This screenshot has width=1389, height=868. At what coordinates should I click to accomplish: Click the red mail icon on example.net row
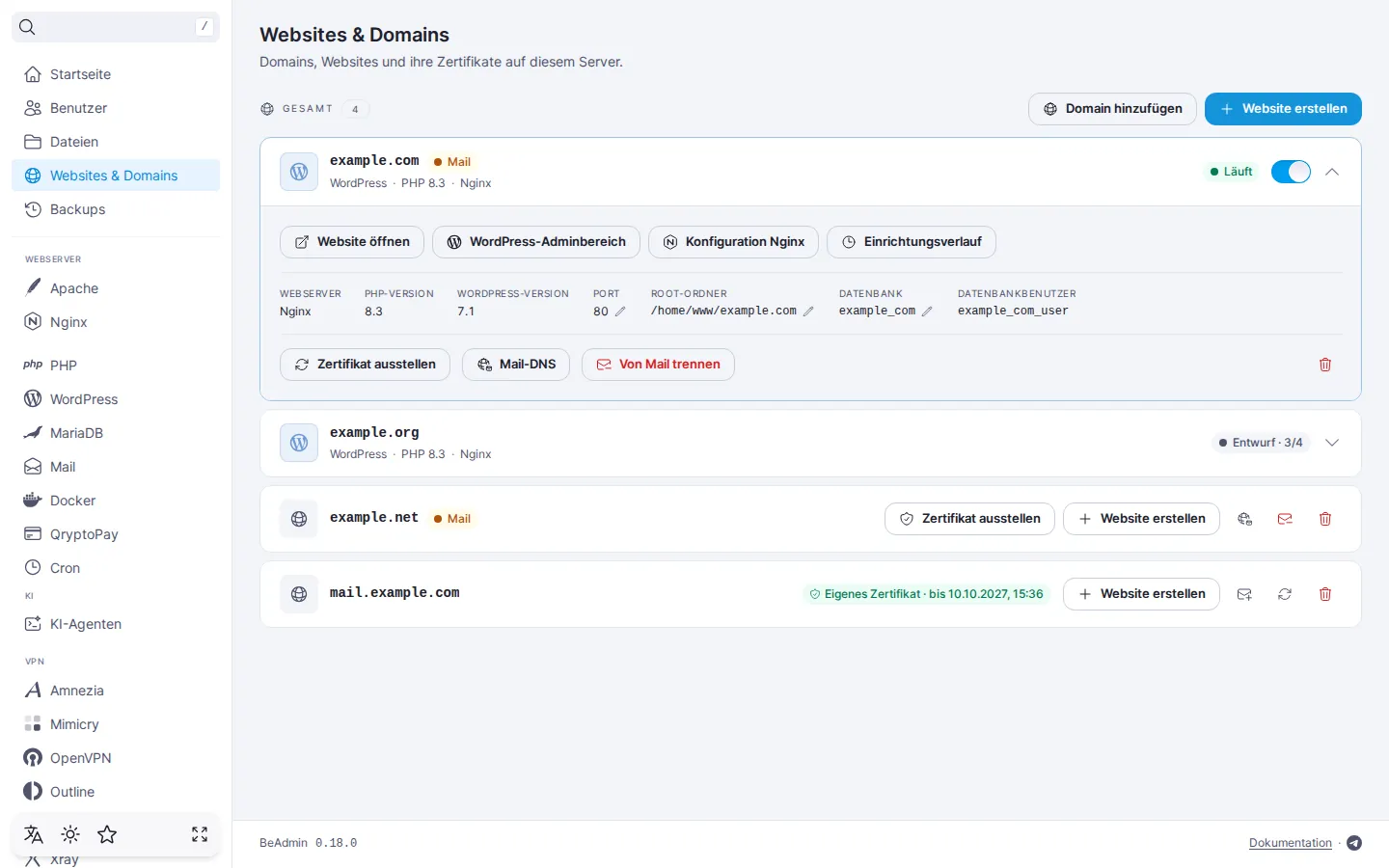point(1285,519)
